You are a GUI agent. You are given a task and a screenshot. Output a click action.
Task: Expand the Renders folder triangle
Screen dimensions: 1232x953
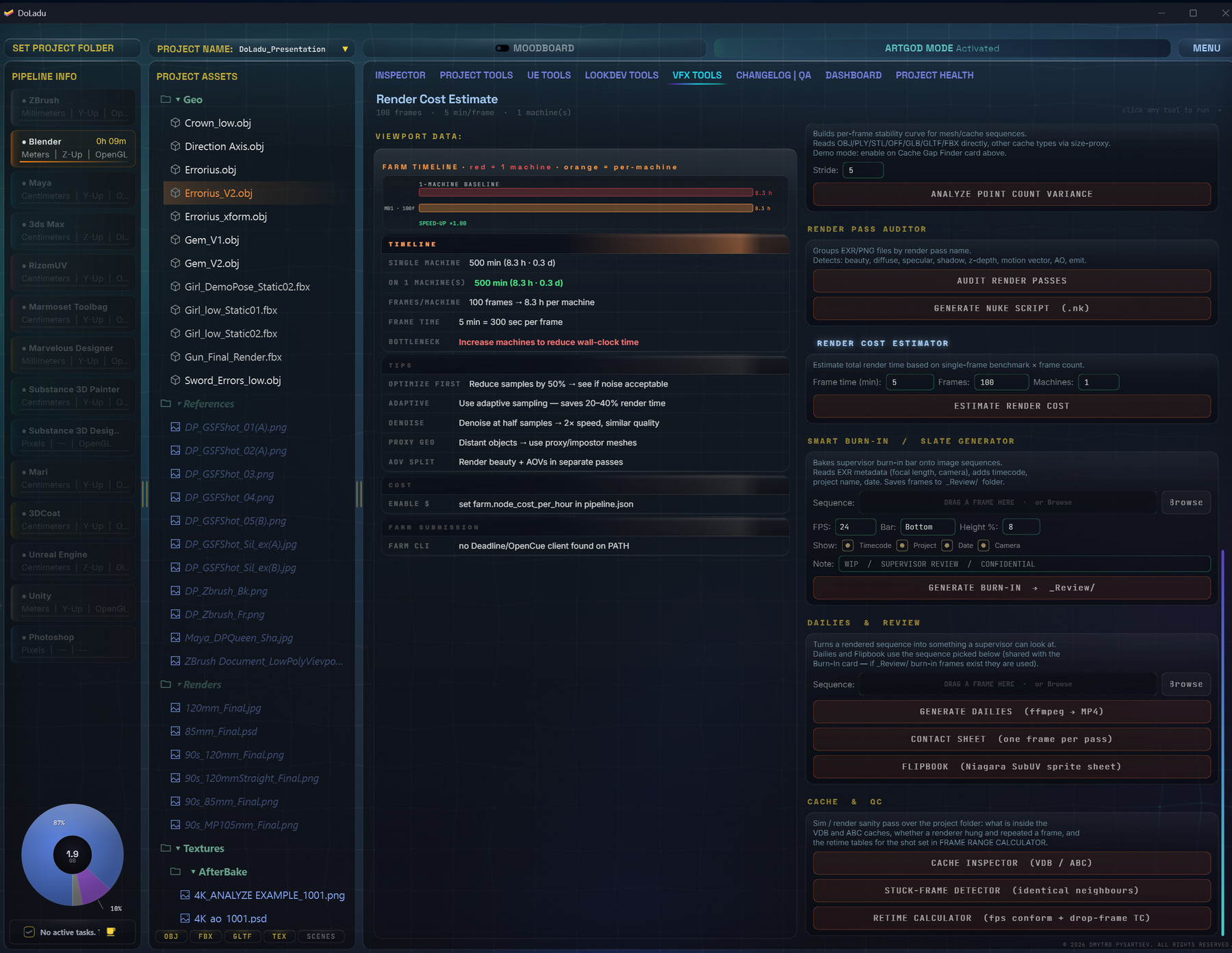[179, 684]
